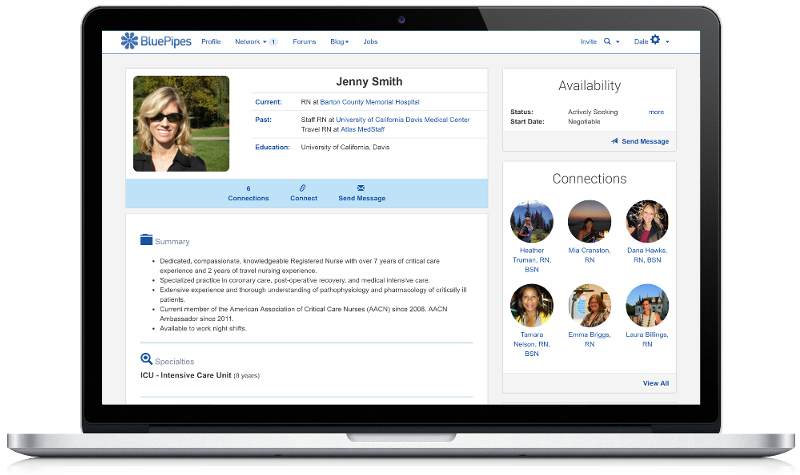Click paper plane icon in Availability
Viewport: 800px width, 475px height.
pos(615,141)
